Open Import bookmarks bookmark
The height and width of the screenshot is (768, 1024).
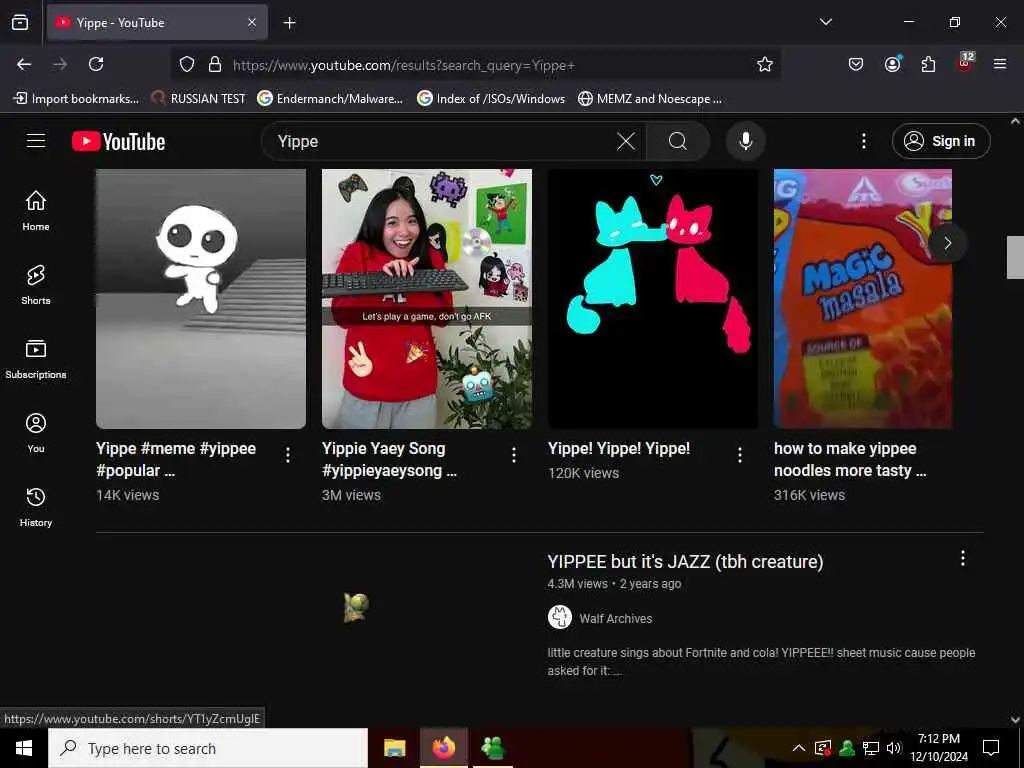coord(76,99)
